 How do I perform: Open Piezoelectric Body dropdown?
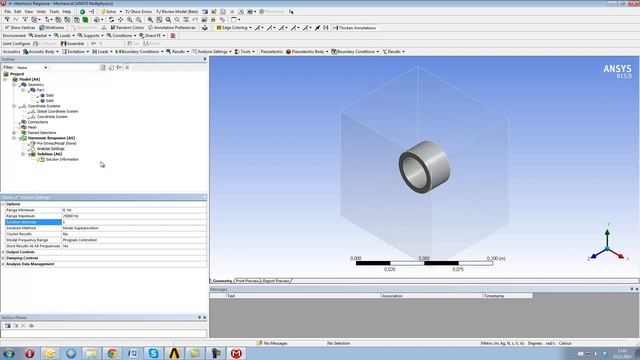click(307, 52)
